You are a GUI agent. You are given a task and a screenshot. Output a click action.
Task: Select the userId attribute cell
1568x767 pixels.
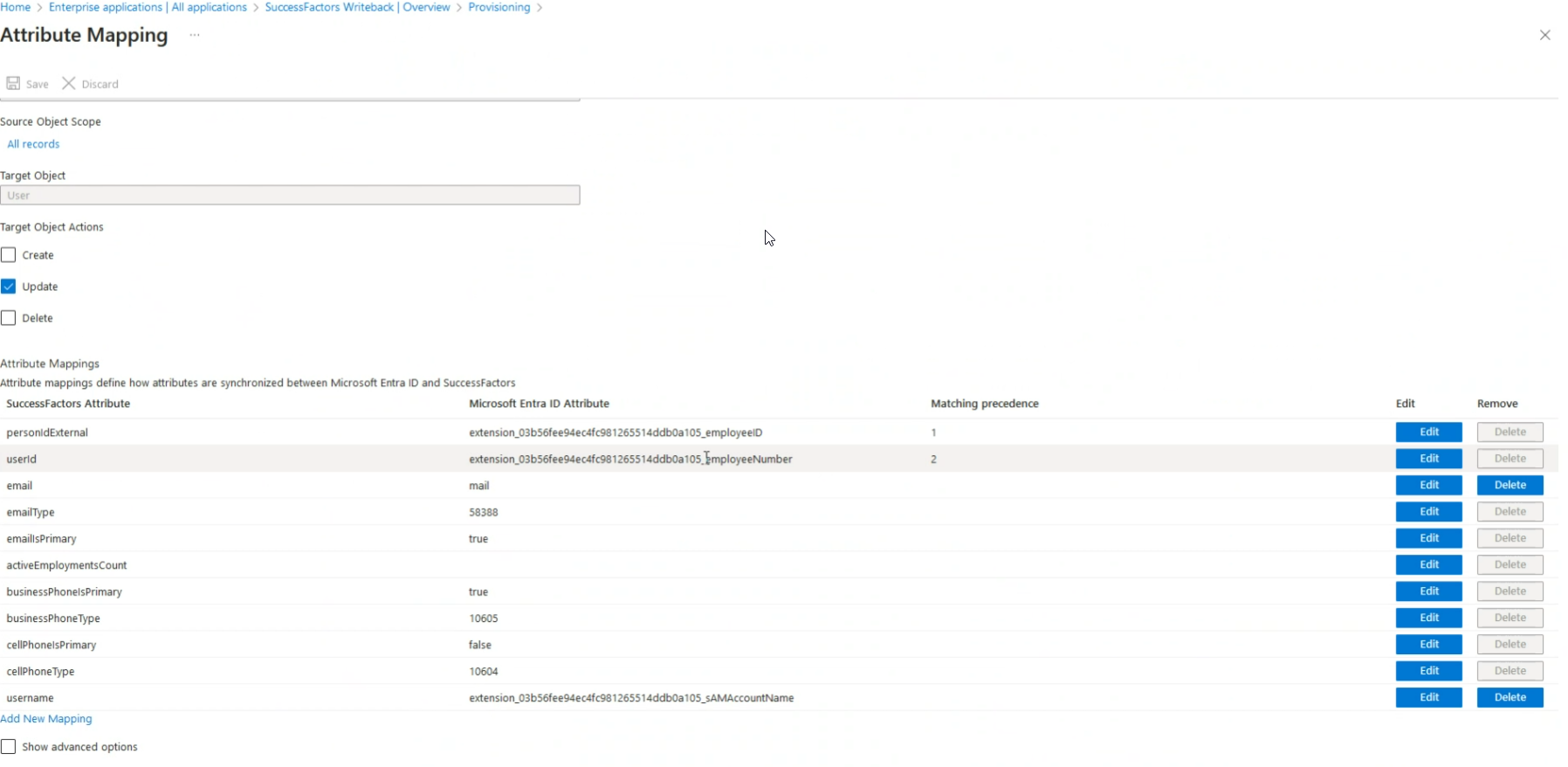22,459
